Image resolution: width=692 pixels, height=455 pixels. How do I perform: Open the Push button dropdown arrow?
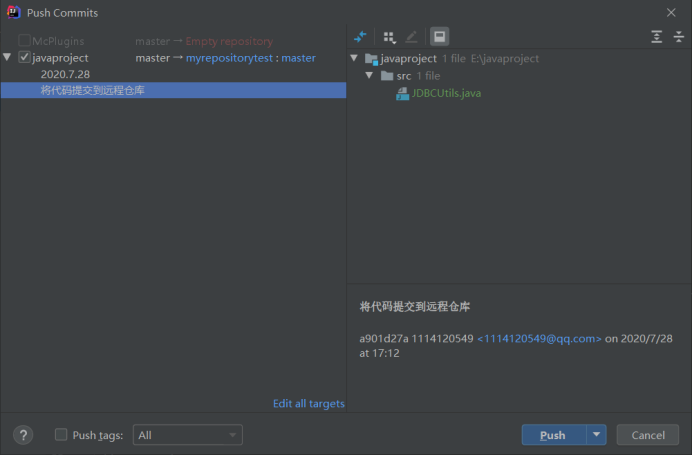click(x=596, y=435)
